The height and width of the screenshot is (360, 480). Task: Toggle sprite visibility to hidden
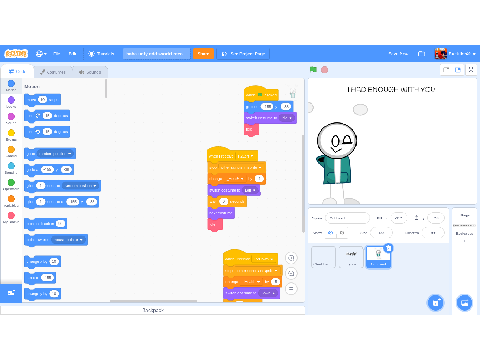pyautogui.click(x=341, y=233)
